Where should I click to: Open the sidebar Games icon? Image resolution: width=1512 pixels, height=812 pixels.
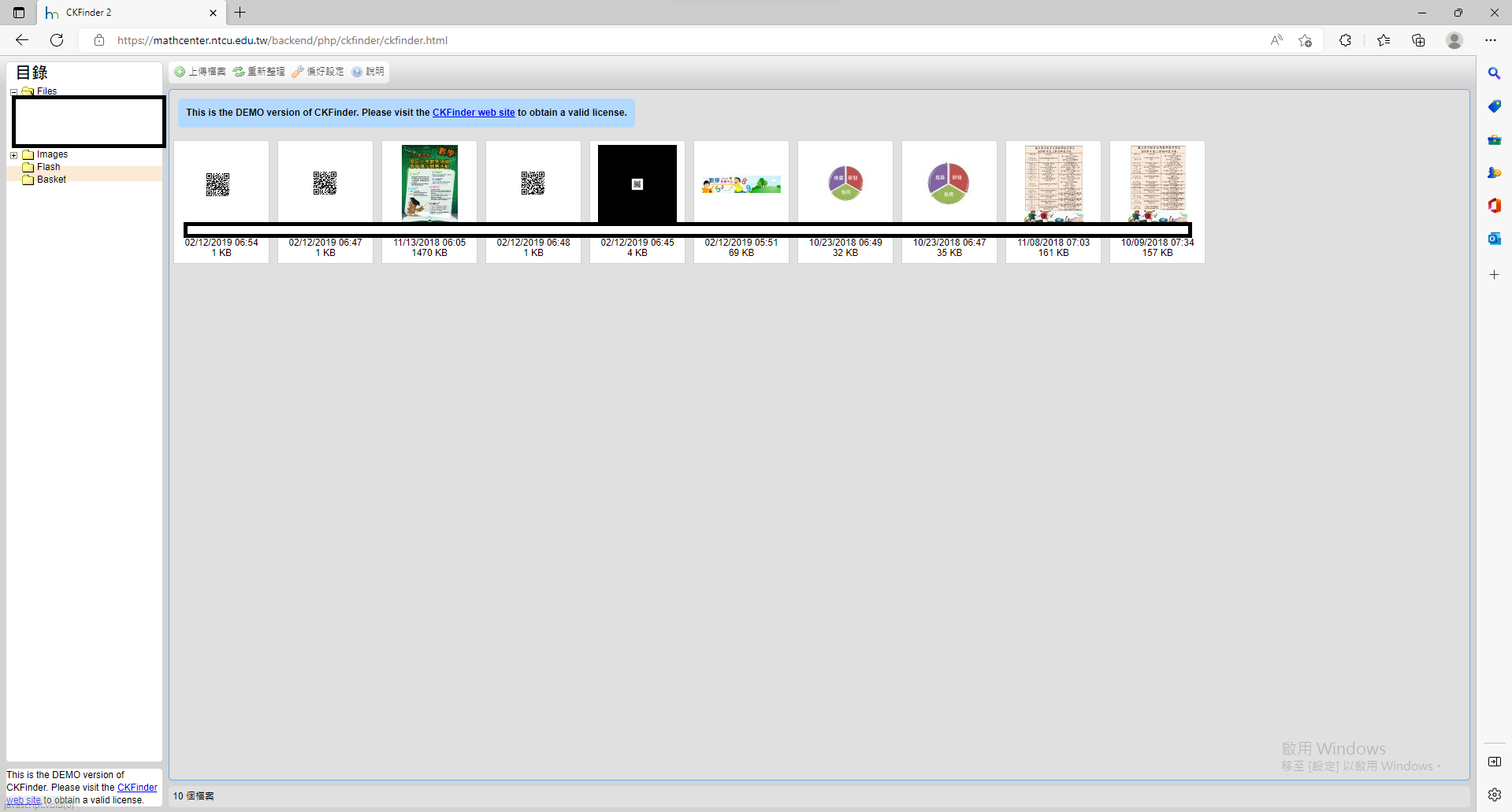point(1494,172)
